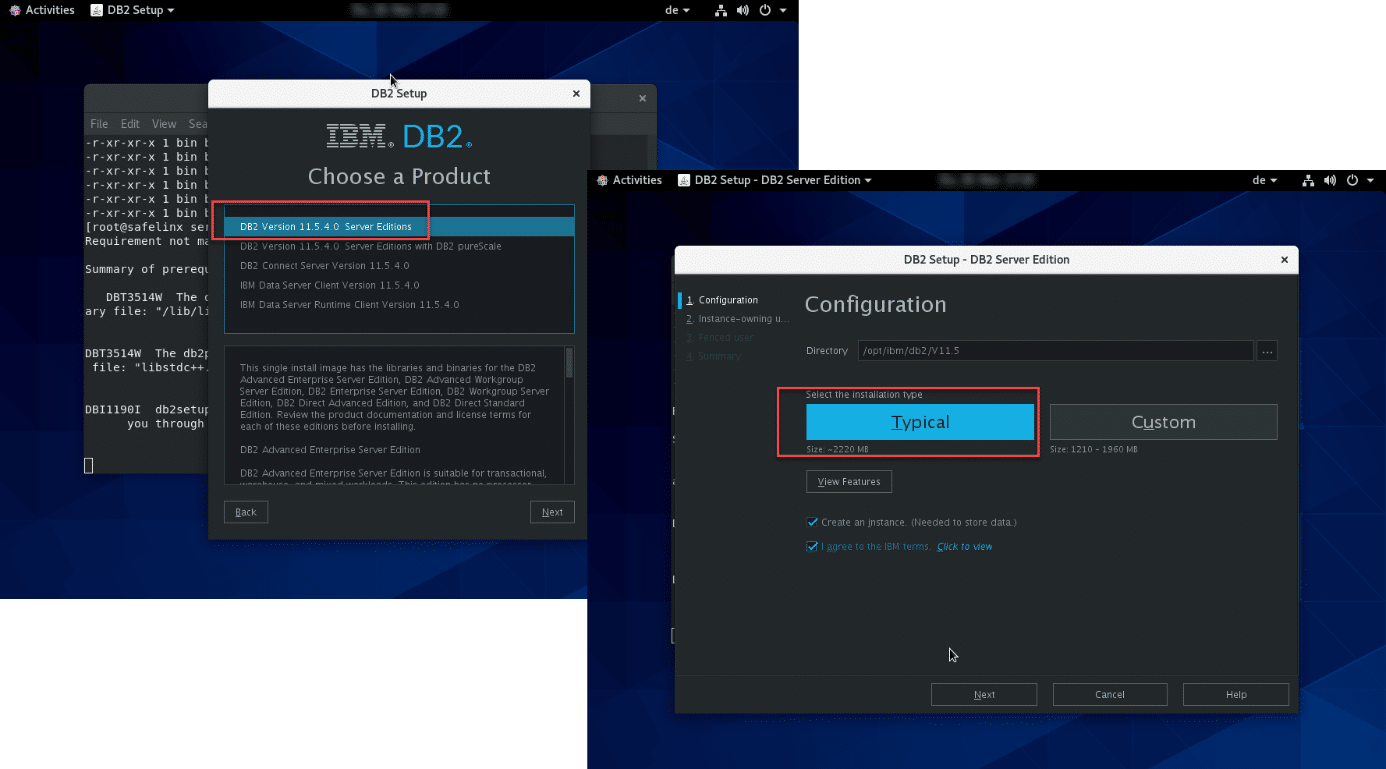Screen dimensions: 1386x769
Task: Uncheck I agree to the IBM terms
Action: pyautogui.click(x=813, y=547)
